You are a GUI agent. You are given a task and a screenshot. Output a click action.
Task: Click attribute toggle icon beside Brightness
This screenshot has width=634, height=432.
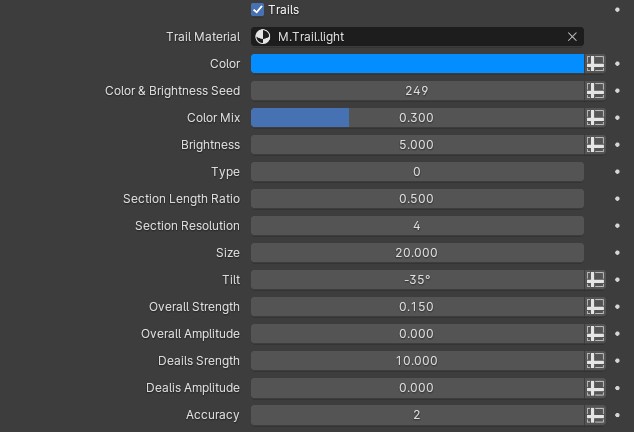point(595,145)
